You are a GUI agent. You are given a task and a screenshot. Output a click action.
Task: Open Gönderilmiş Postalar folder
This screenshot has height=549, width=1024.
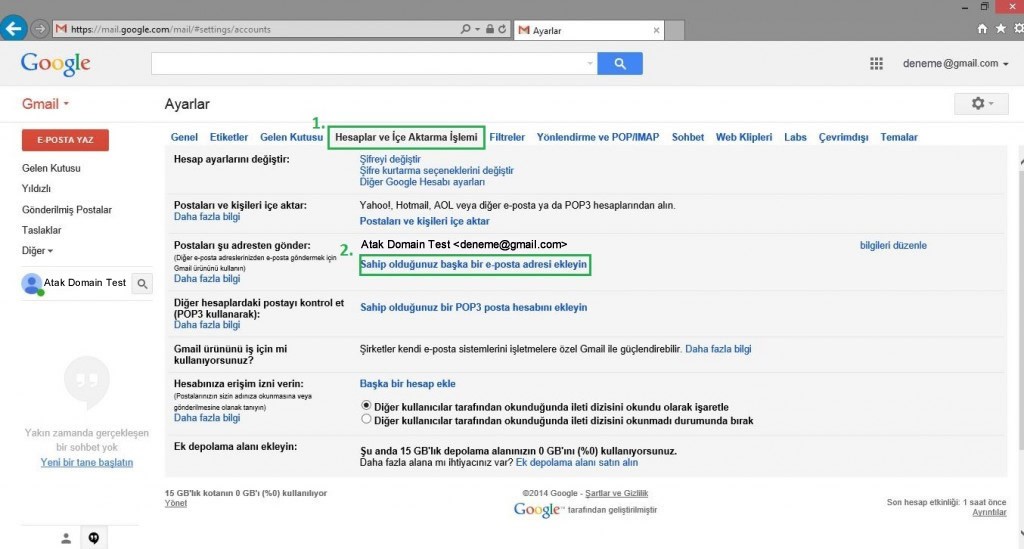tap(67, 210)
